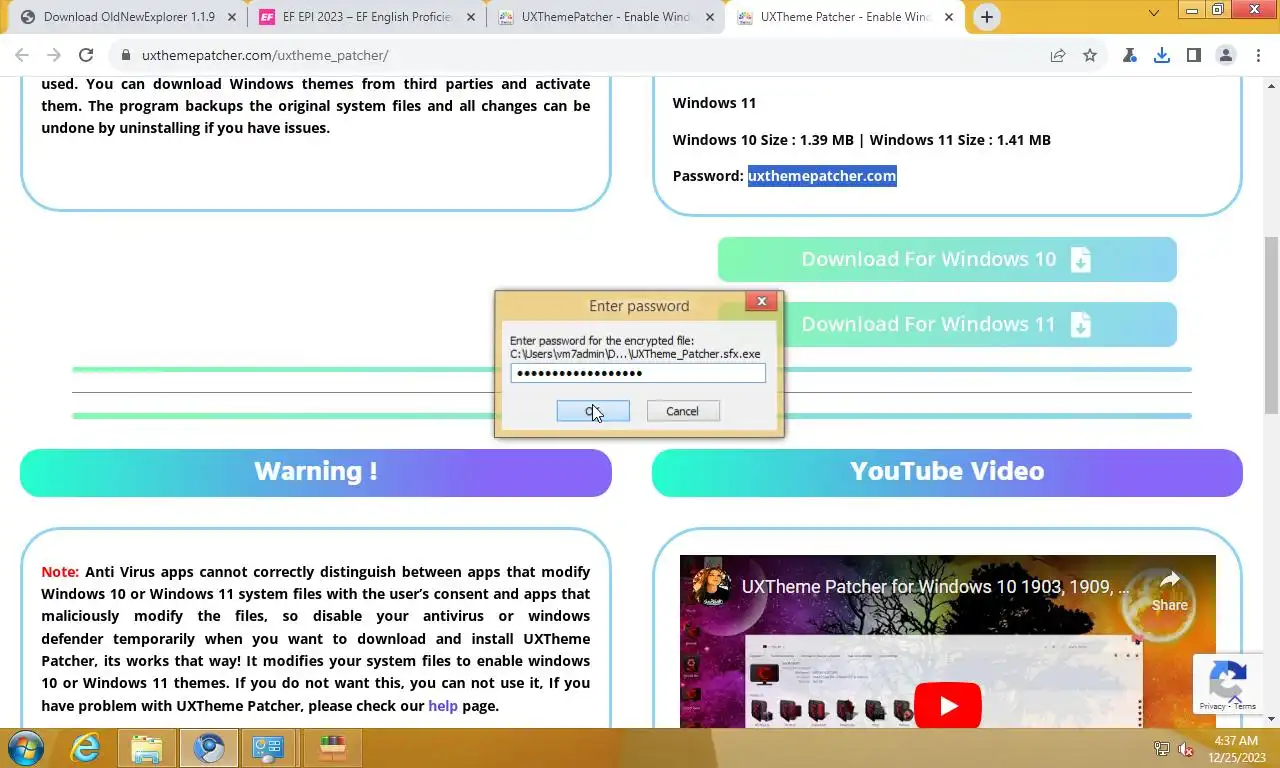This screenshot has width=1280, height=768.
Task: Switch to UXThemePatcher tab
Action: [x=605, y=17]
